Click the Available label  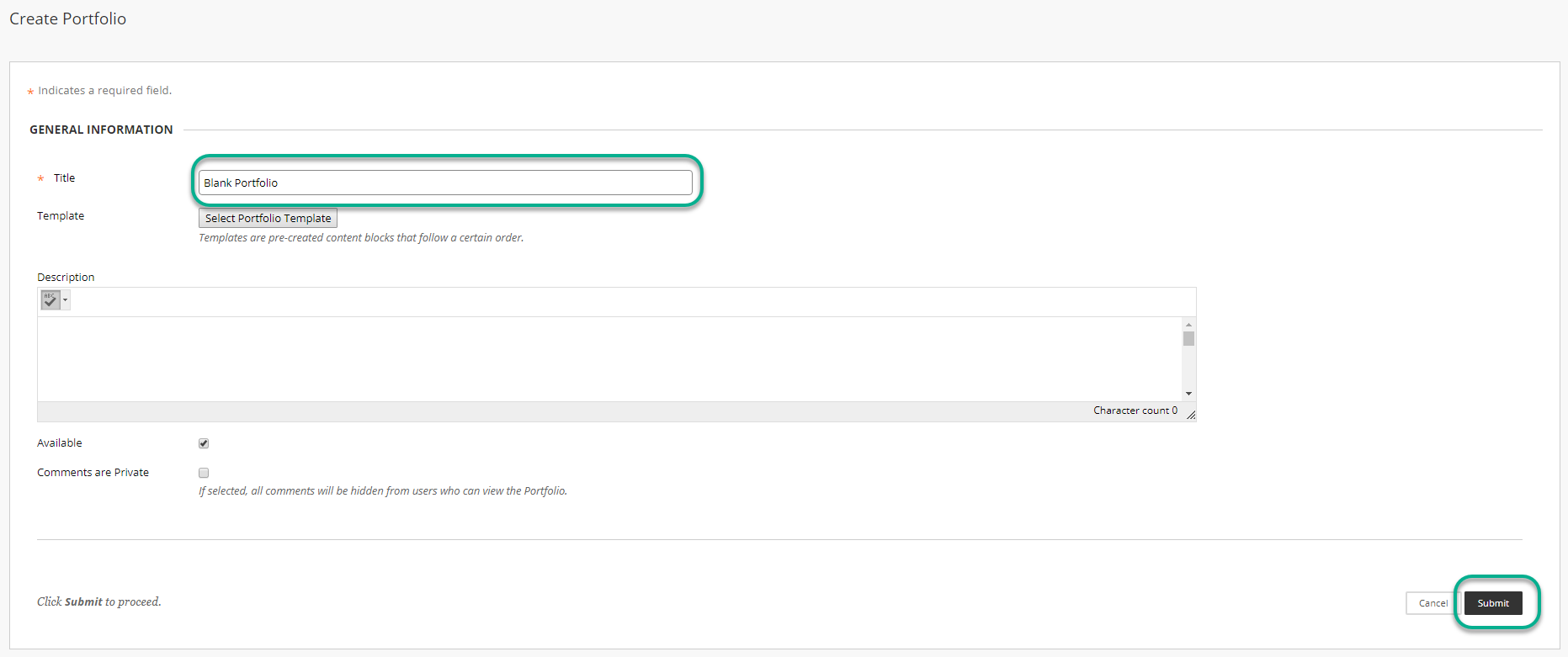(x=60, y=443)
